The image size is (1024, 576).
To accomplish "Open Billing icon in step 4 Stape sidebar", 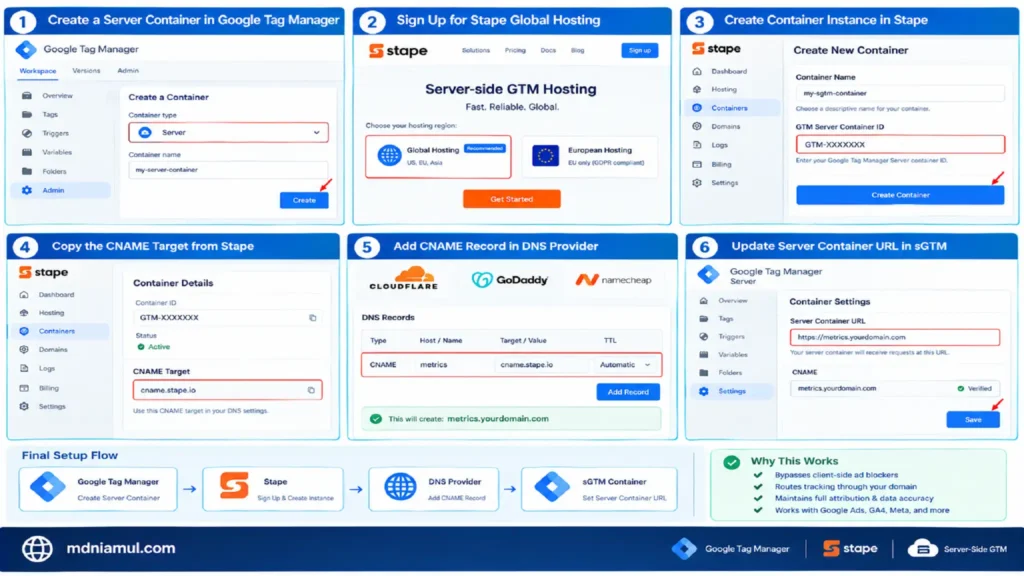I will coord(24,388).
